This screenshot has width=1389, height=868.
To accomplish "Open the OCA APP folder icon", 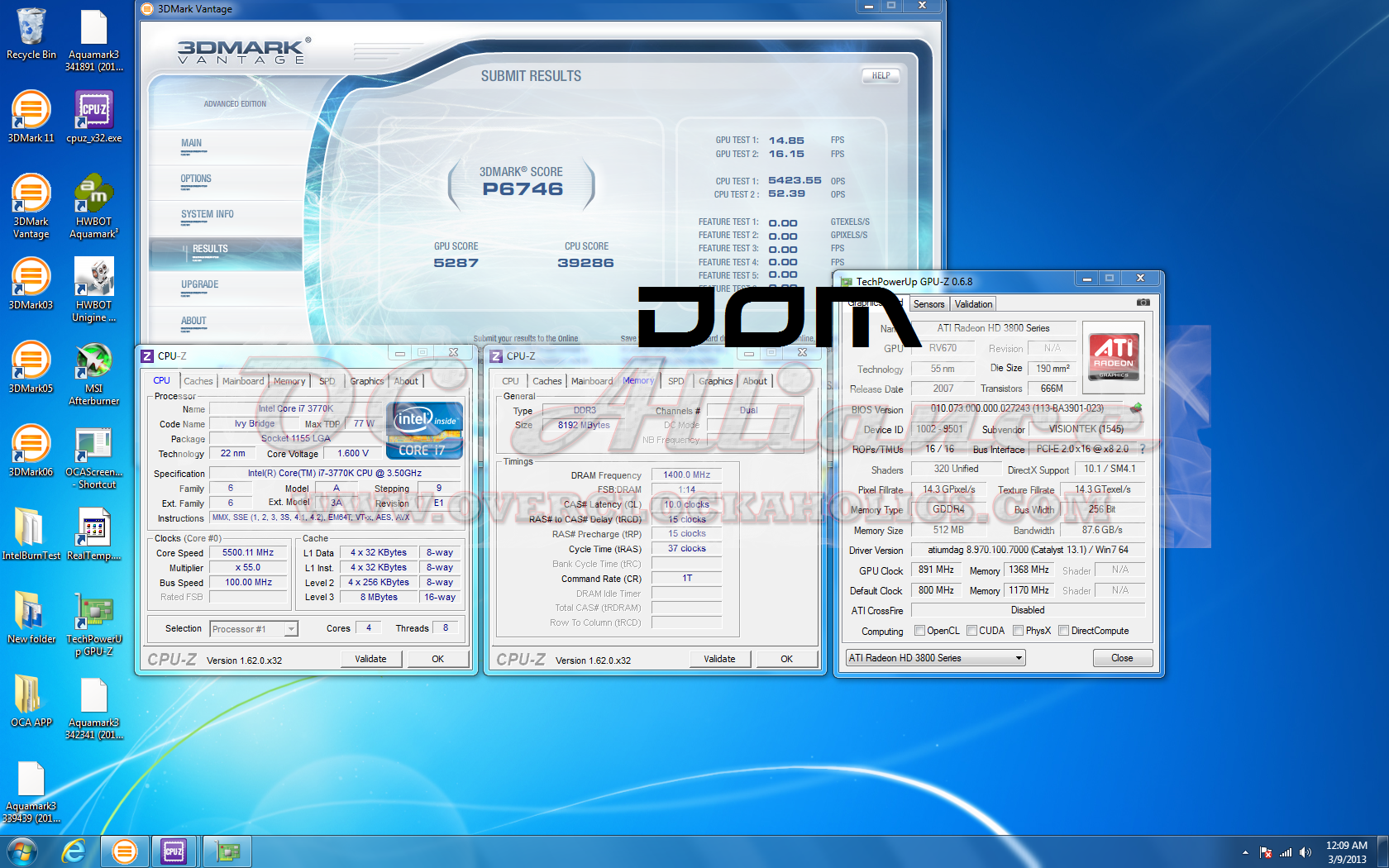I will pos(31,702).
